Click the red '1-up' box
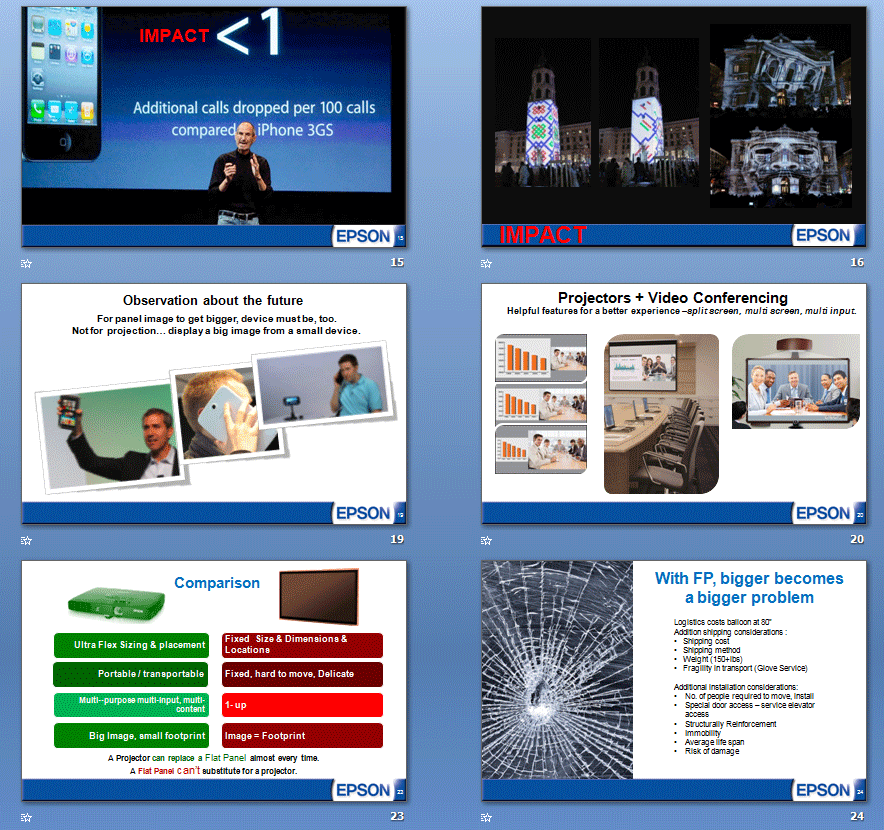This screenshot has width=884, height=830. coord(302,705)
